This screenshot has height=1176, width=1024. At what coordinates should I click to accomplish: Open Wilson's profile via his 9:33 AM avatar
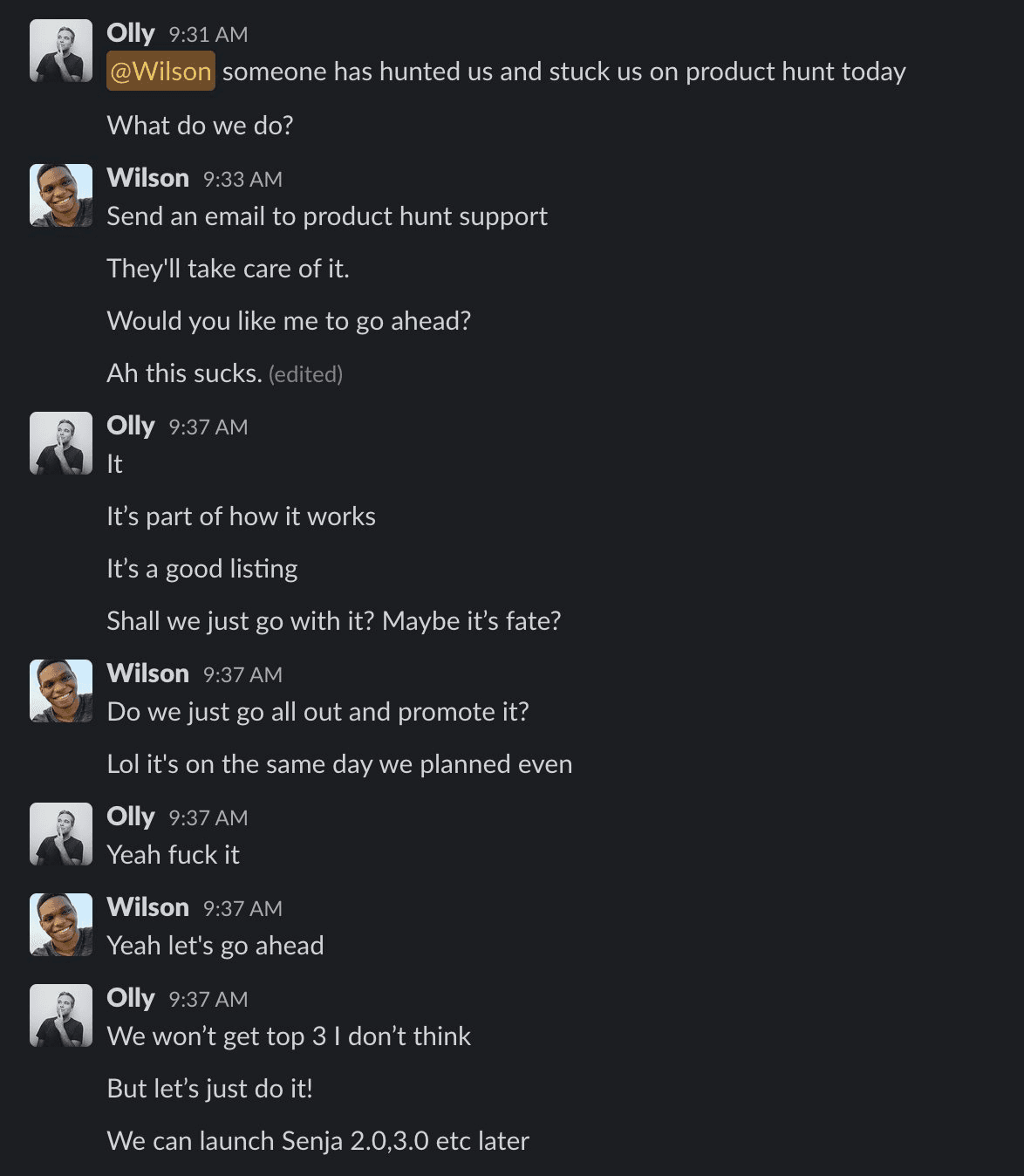pos(61,194)
